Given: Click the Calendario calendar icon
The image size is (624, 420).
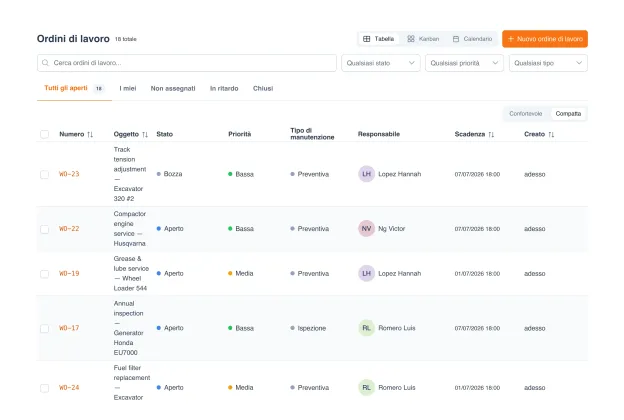Looking at the screenshot, I should (x=456, y=39).
